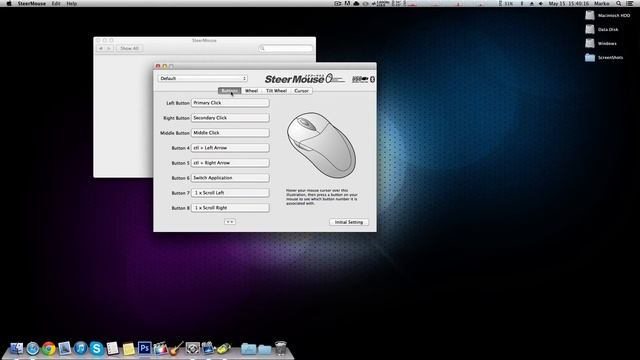Open the Button 5 action dropdown
This screenshot has height=360, width=640.
click(x=230, y=163)
